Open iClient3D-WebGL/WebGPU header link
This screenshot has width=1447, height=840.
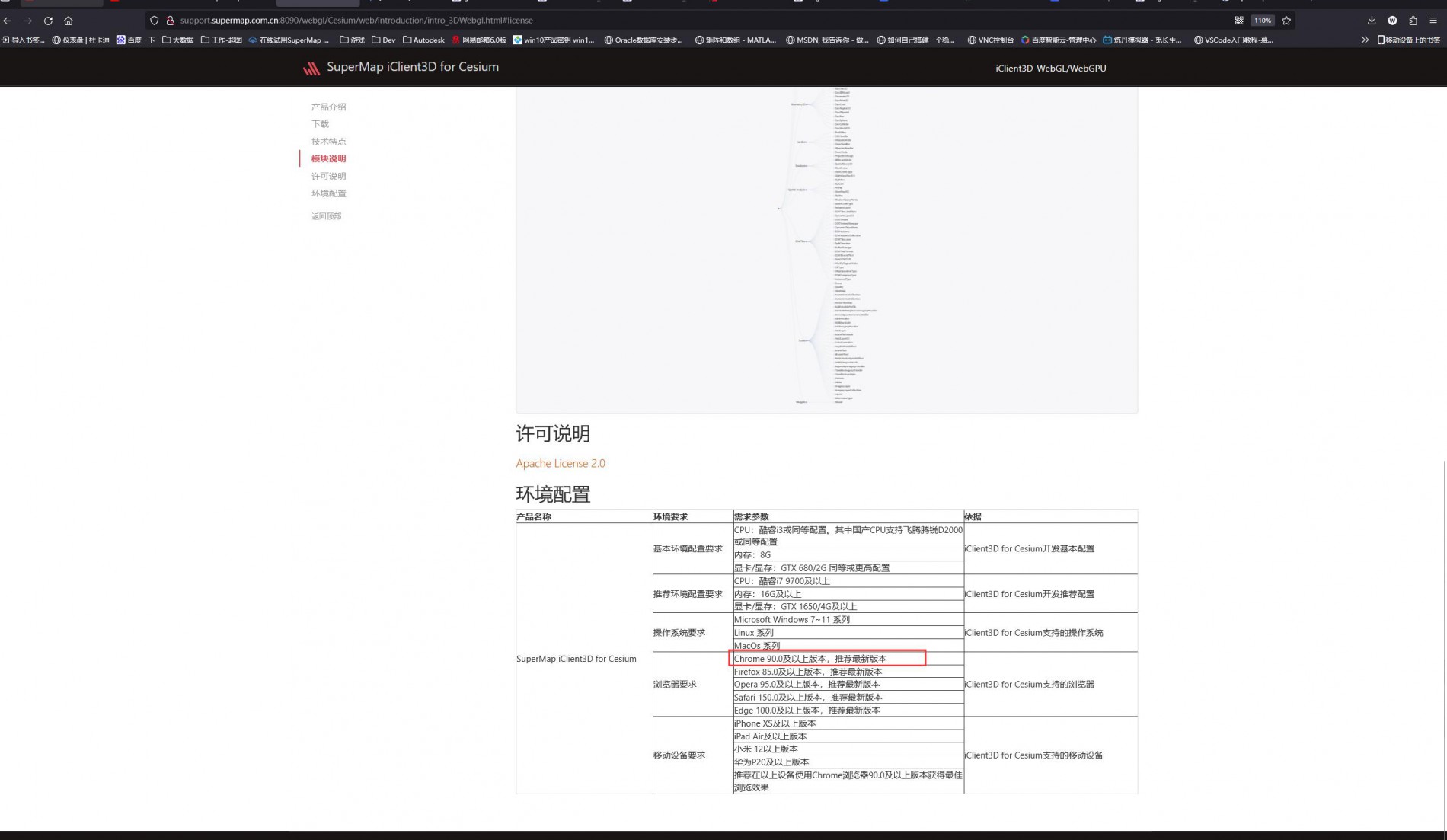coord(1050,69)
